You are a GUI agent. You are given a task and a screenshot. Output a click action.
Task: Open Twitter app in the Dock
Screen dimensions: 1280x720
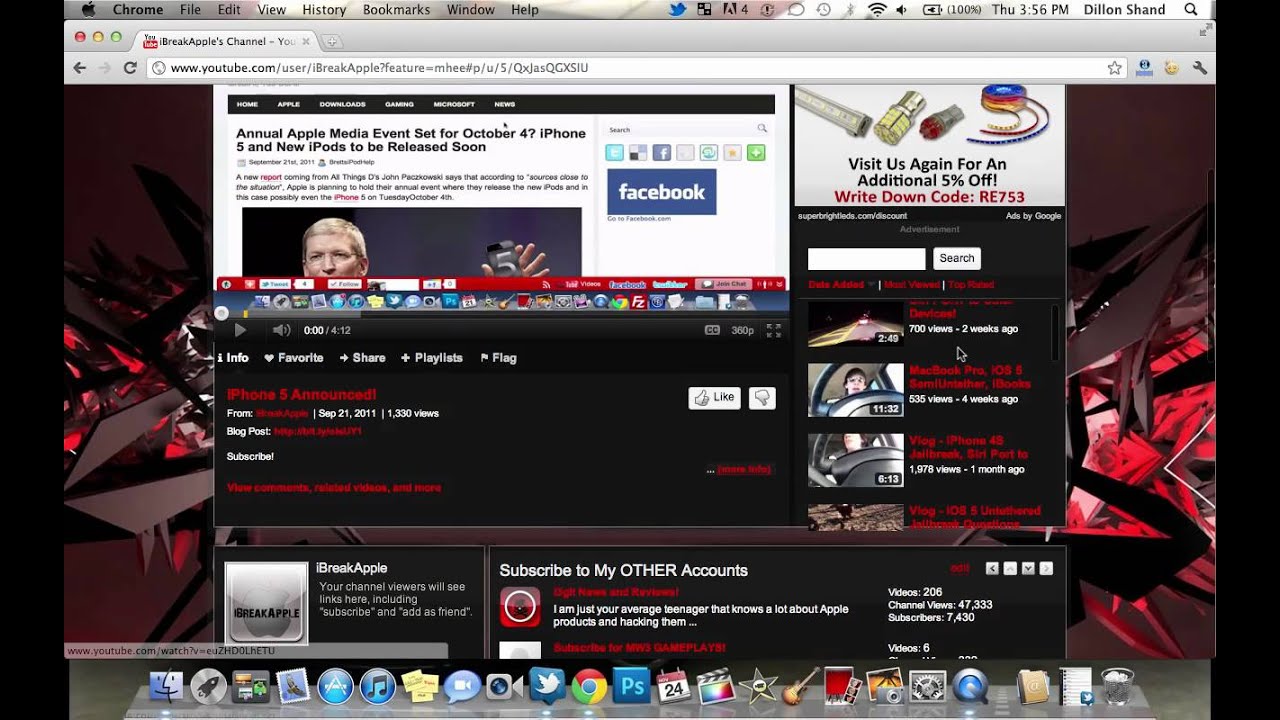tap(547, 687)
